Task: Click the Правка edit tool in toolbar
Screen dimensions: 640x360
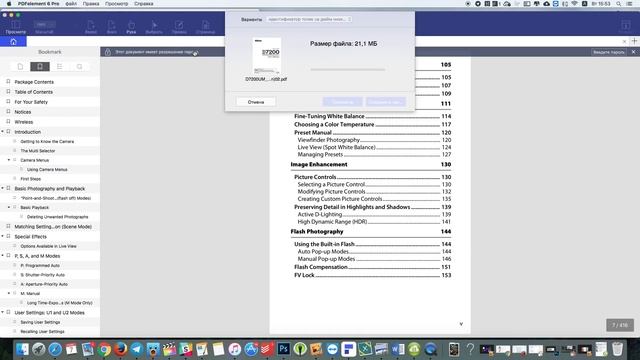Action: click(x=179, y=27)
